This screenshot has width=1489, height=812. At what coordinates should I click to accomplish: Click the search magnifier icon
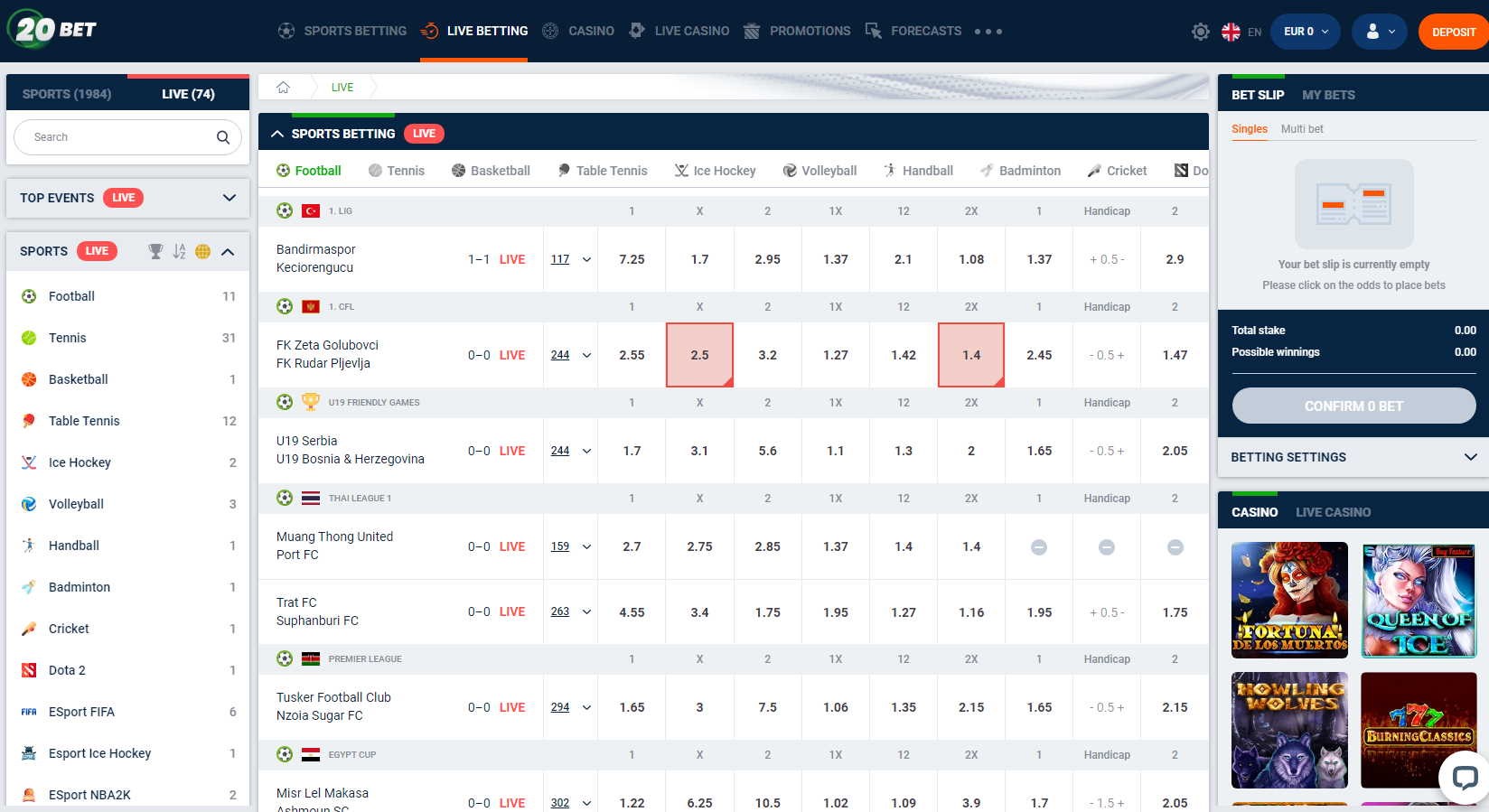[222, 137]
